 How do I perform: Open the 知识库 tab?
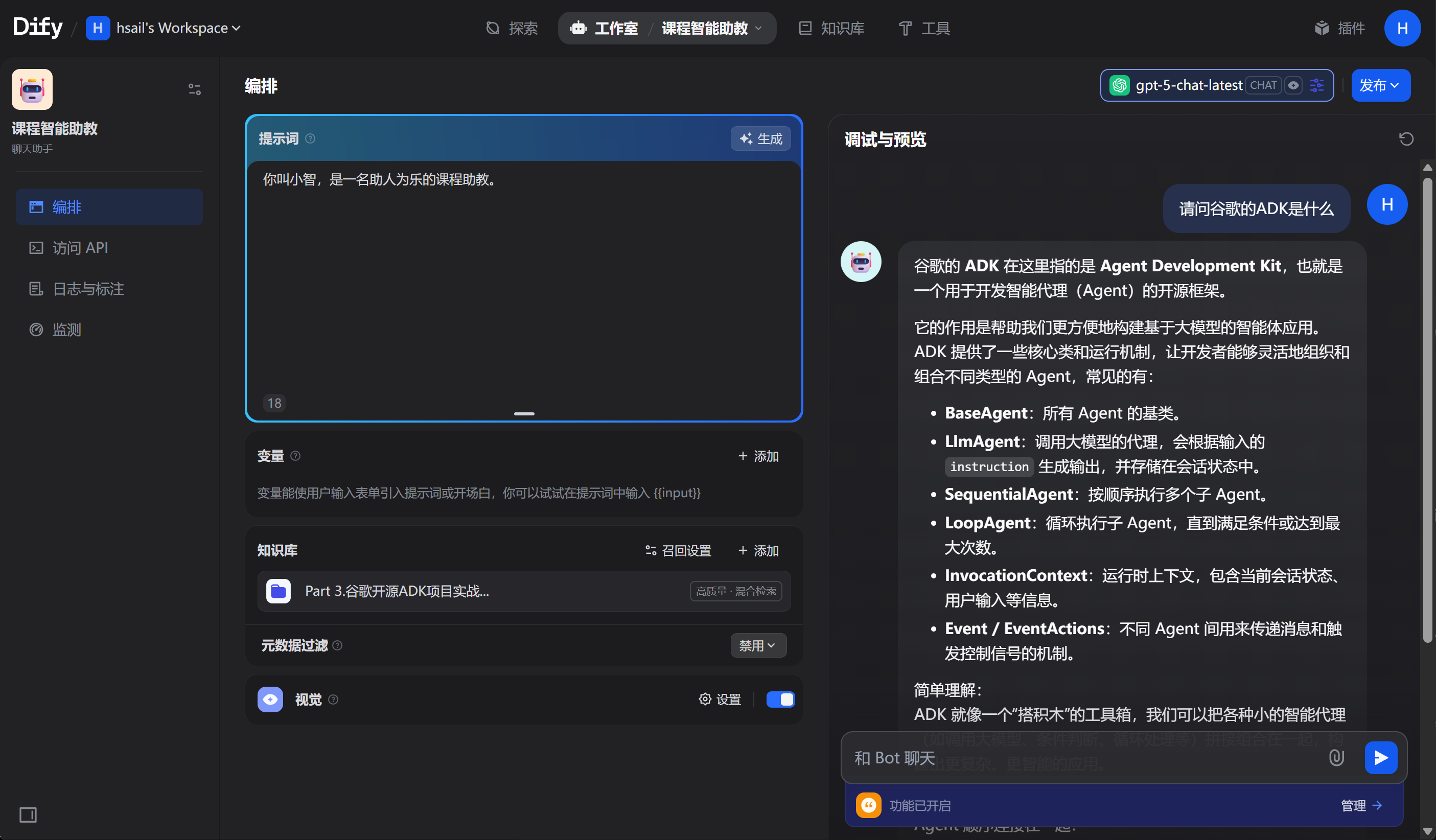click(831, 28)
